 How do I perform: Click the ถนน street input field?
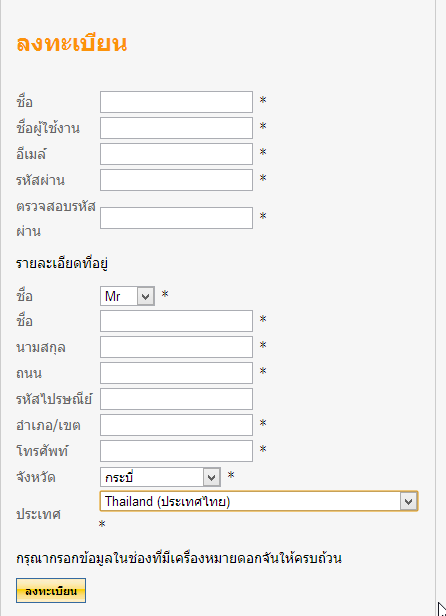click(176, 373)
